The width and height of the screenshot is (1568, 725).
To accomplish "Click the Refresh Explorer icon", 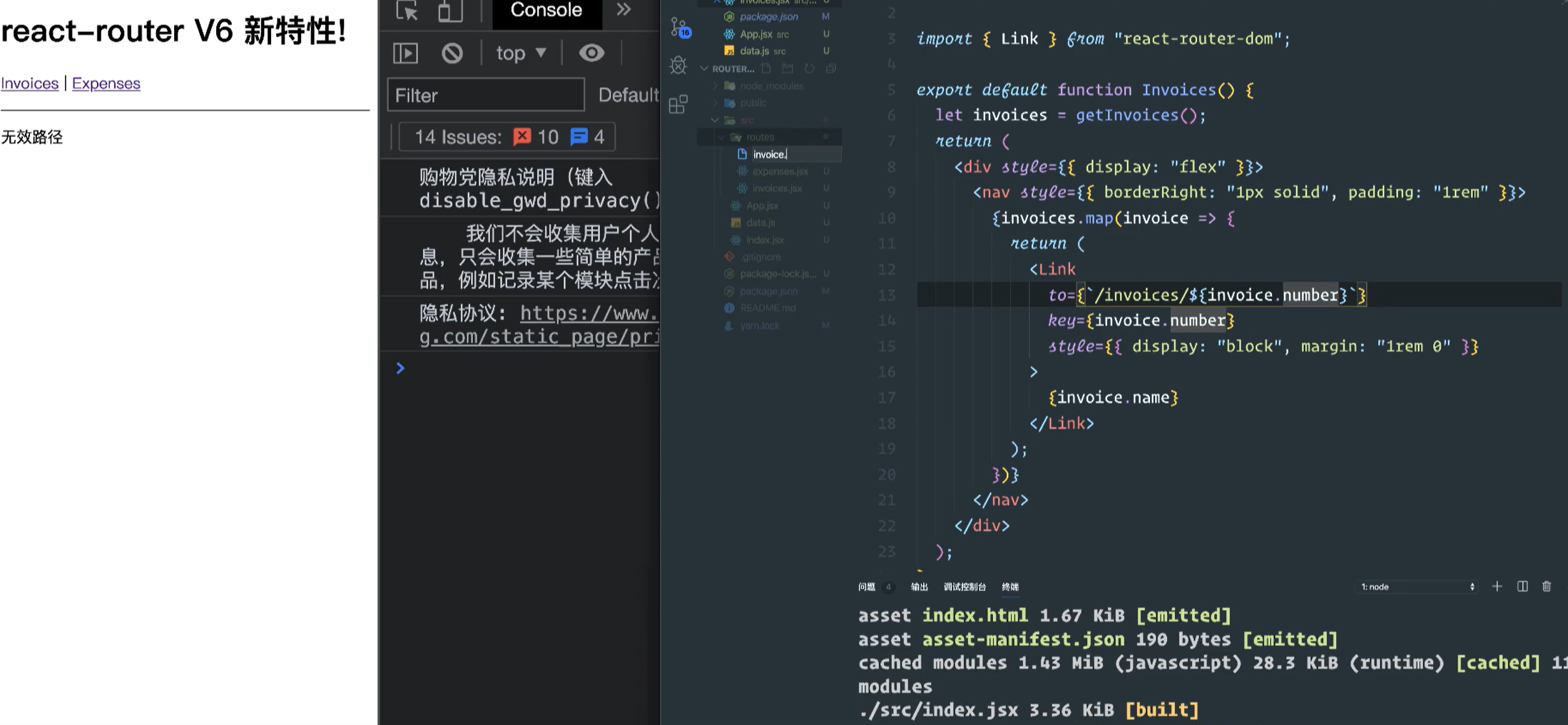I will (x=809, y=69).
